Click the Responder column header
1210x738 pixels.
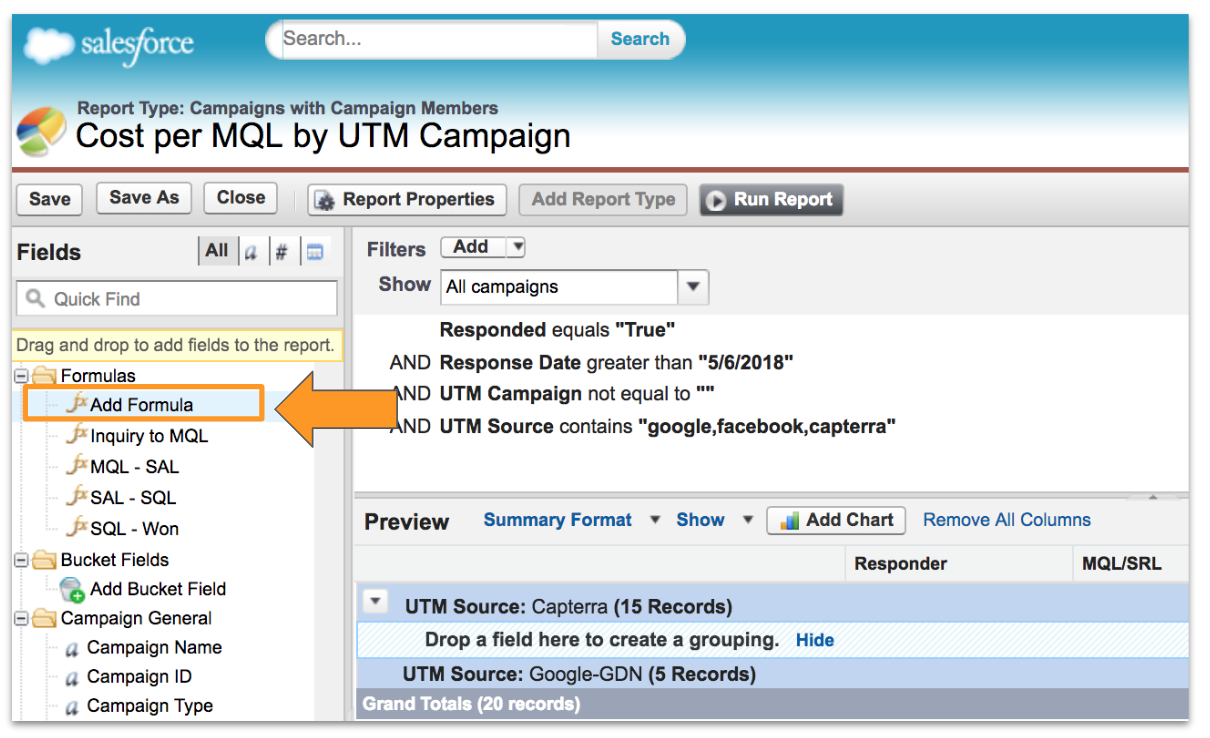(x=958, y=564)
